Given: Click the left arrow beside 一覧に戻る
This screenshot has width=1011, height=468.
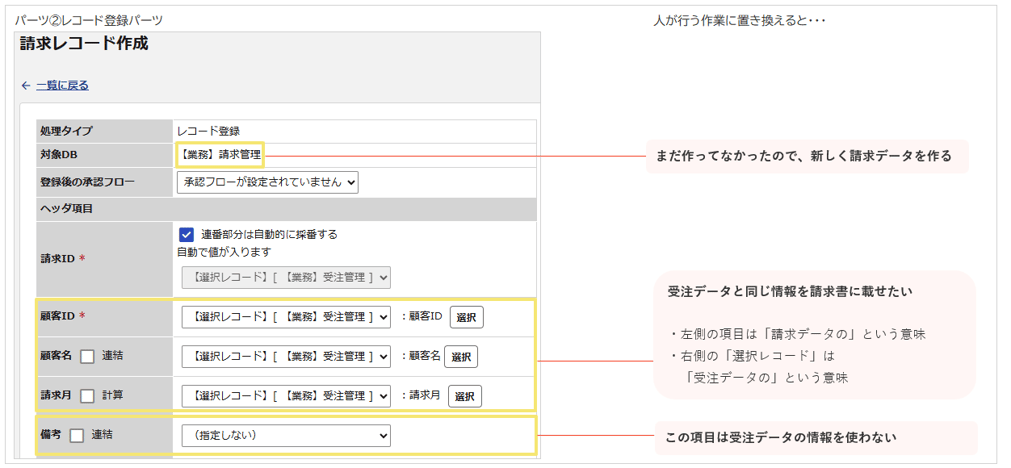Looking at the screenshot, I should [26, 85].
